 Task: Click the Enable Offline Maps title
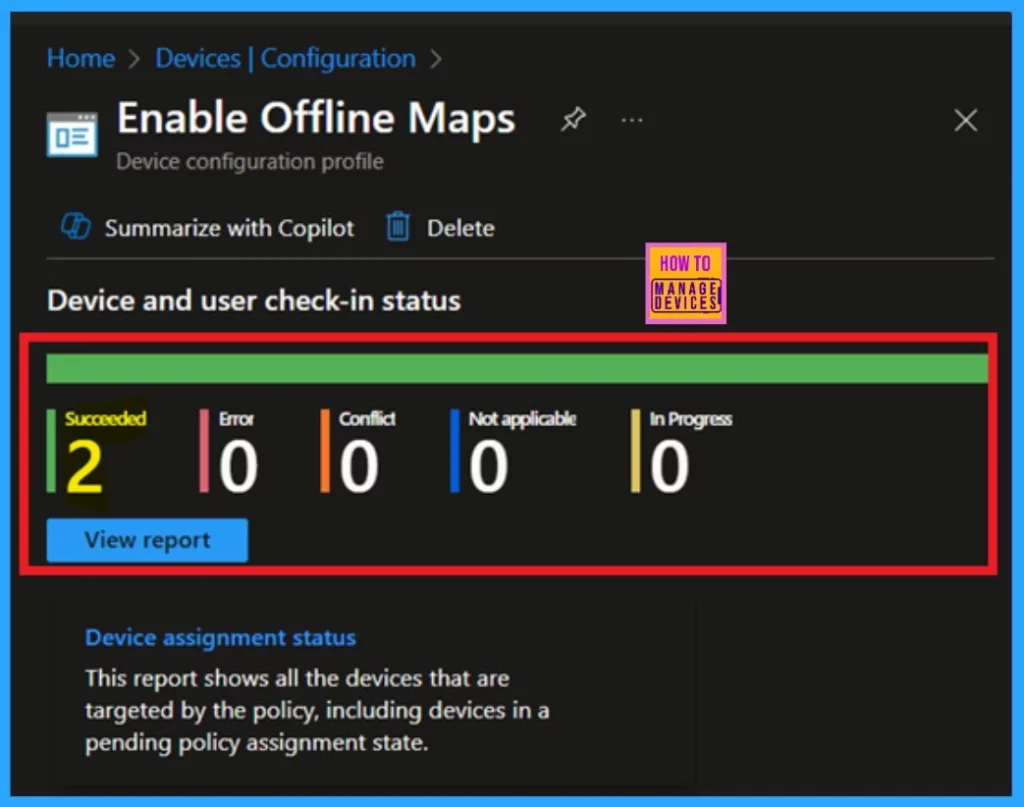(316, 119)
